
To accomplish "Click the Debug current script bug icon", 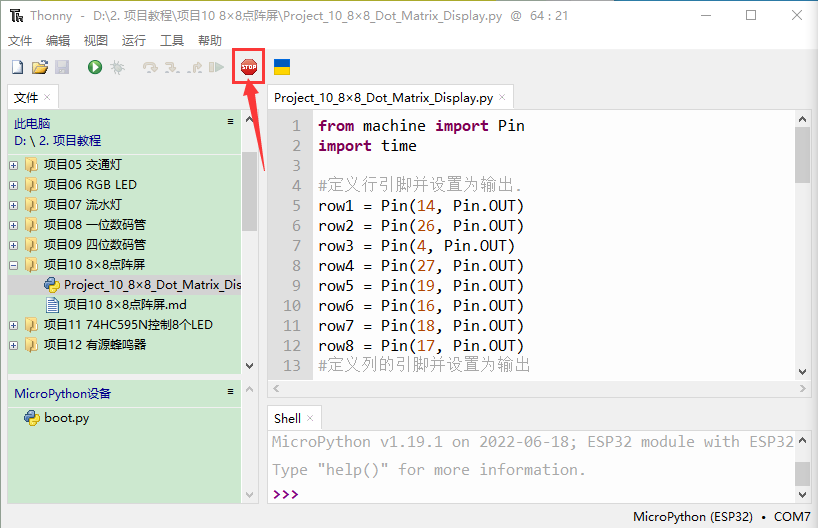I will click(117, 67).
